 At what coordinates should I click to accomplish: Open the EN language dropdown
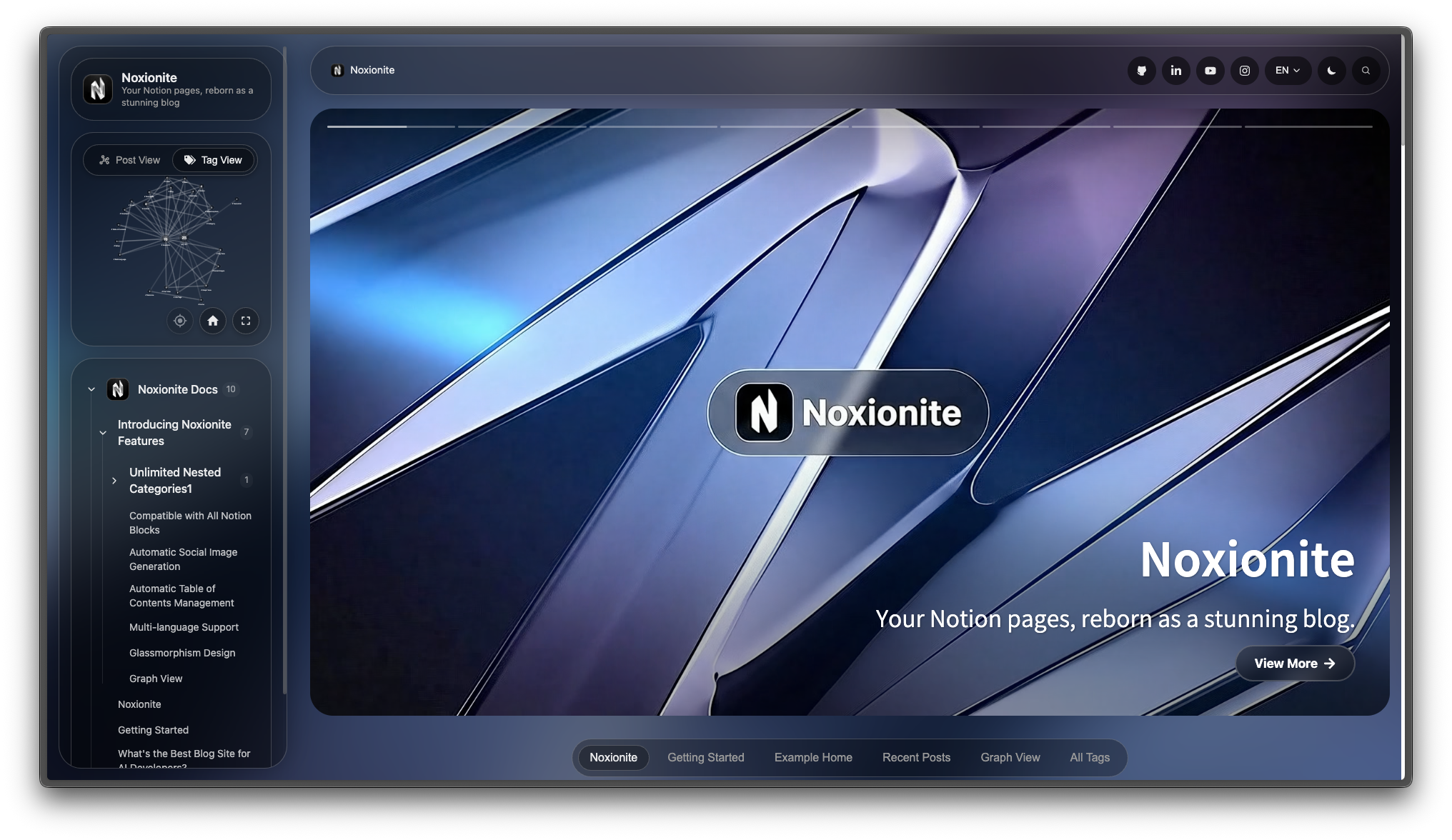pyautogui.click(x=1287, y=71)
